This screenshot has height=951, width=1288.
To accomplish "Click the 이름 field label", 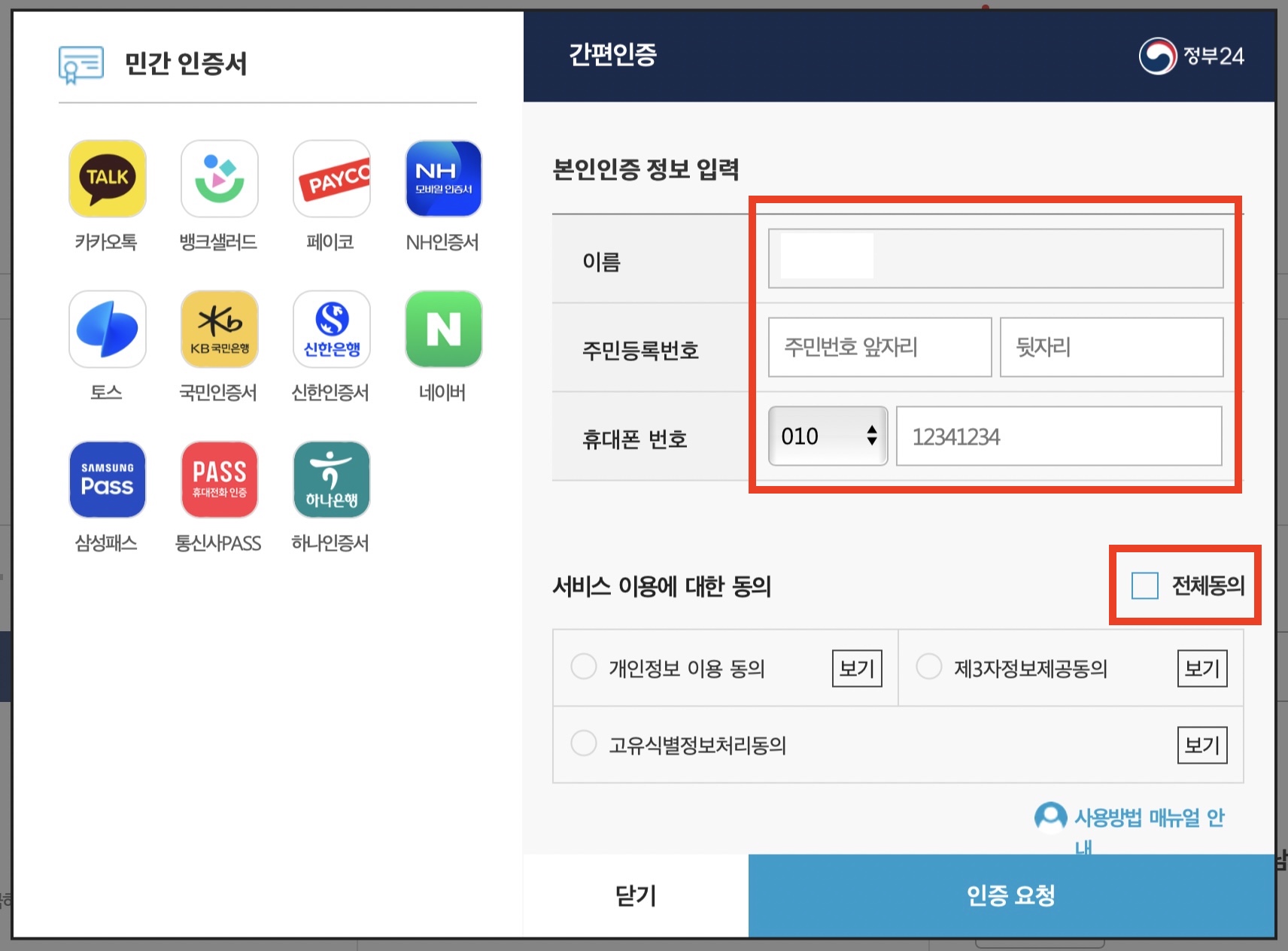I will [x=601, y=262].
